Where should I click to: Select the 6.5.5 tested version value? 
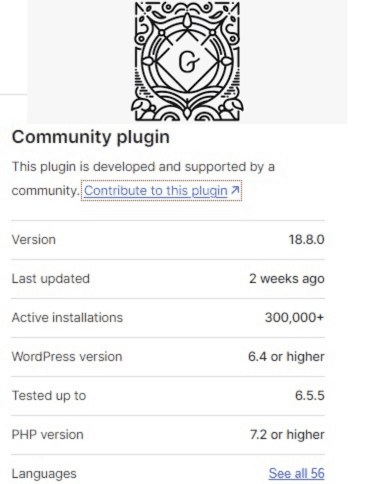310,396
